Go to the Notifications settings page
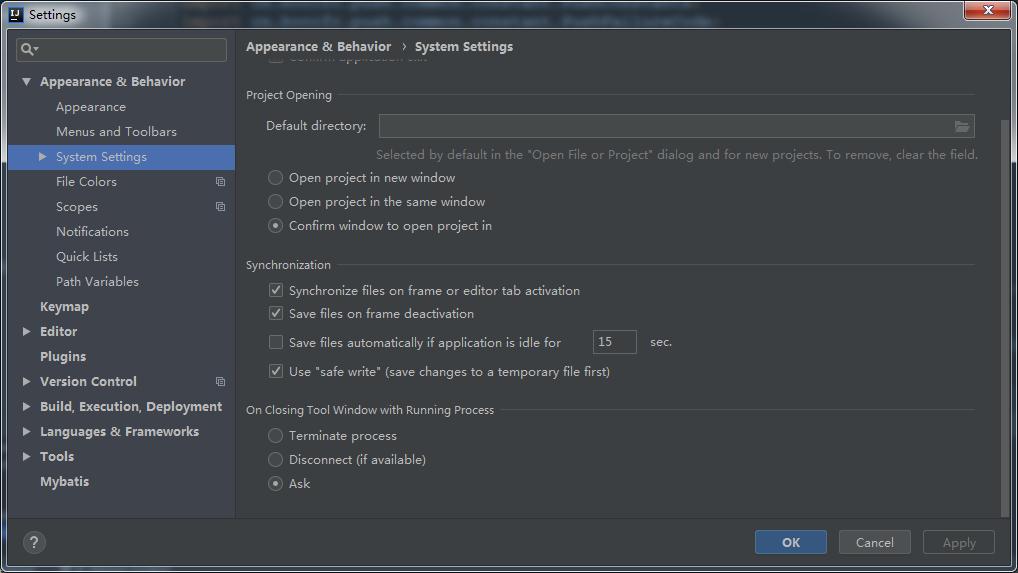The image size is (1018, 573). 92,232
